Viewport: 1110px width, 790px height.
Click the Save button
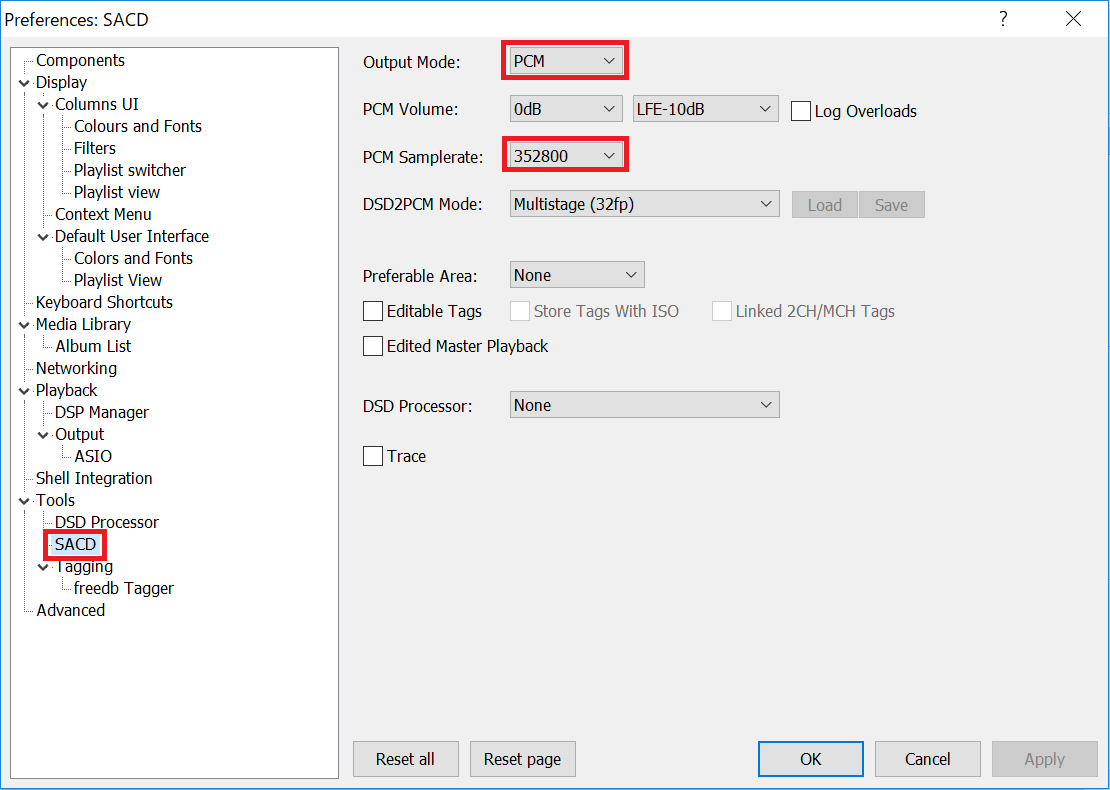(x=891, y=205)
